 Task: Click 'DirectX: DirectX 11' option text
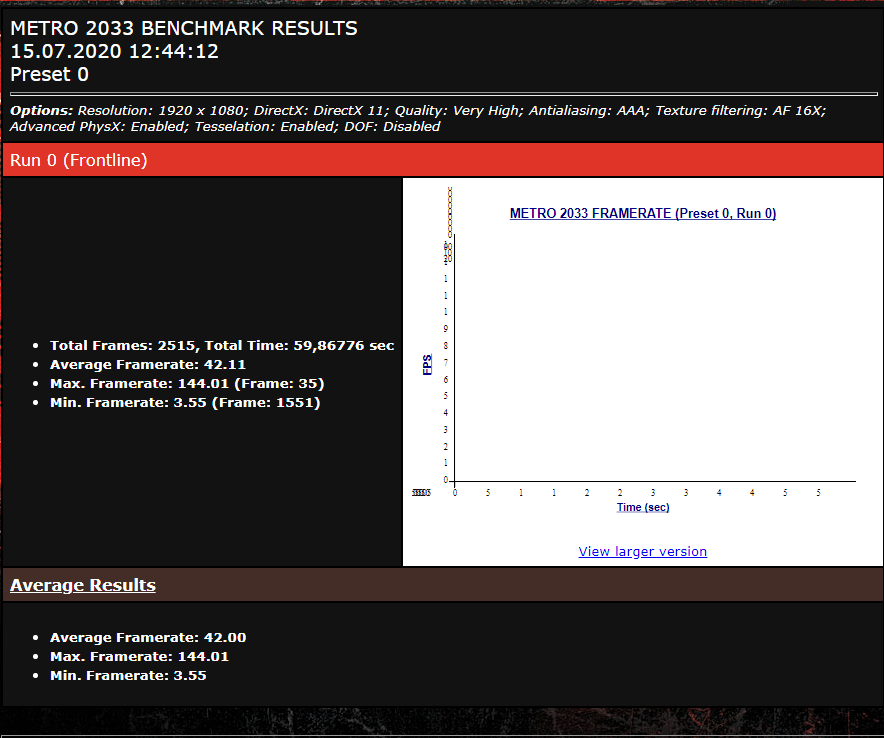(x=321, y=111)
